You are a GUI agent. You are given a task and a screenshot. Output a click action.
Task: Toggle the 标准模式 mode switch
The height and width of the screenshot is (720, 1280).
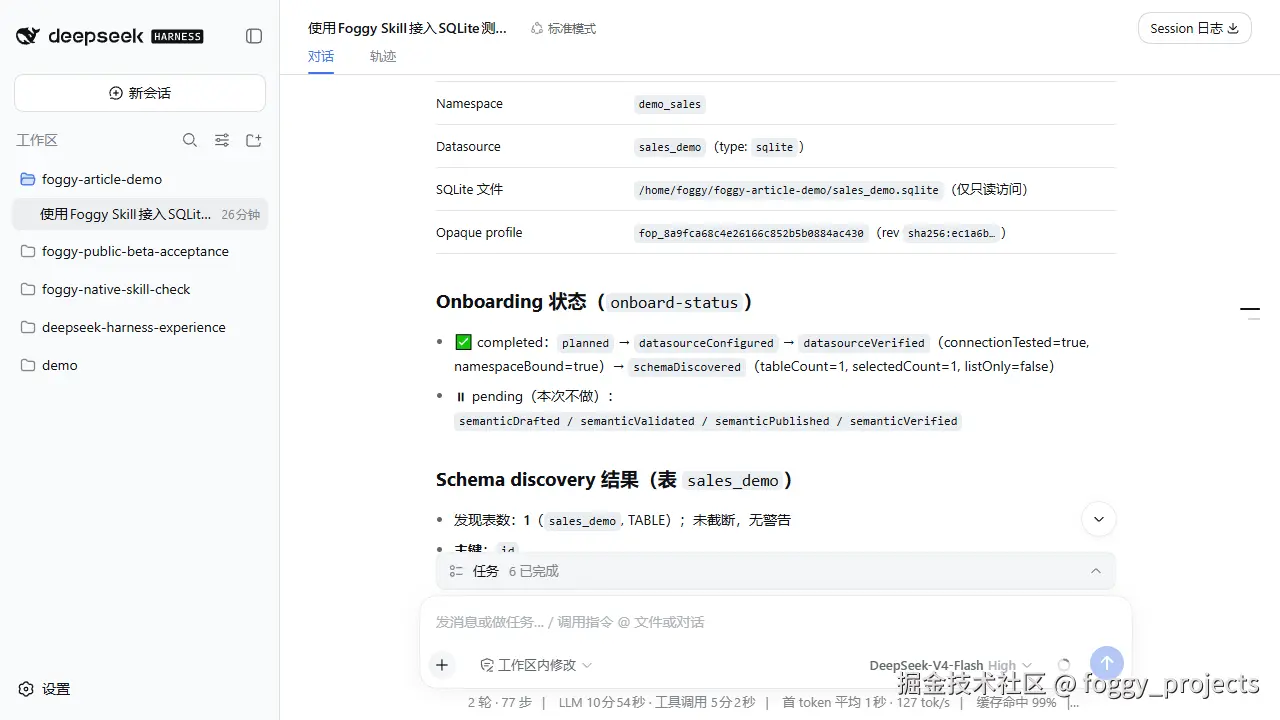[x=563, y=29]
